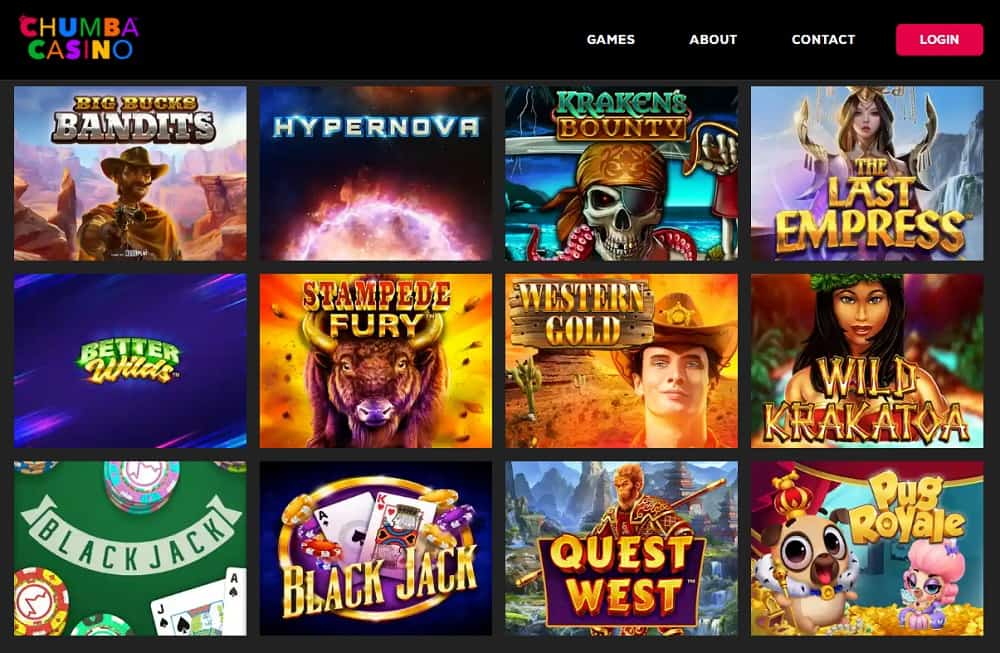The height and width of the screenshot is (653, 1000).
Task: Launch Quest West game
Action: pyautogui.click(x=621, y=548)
